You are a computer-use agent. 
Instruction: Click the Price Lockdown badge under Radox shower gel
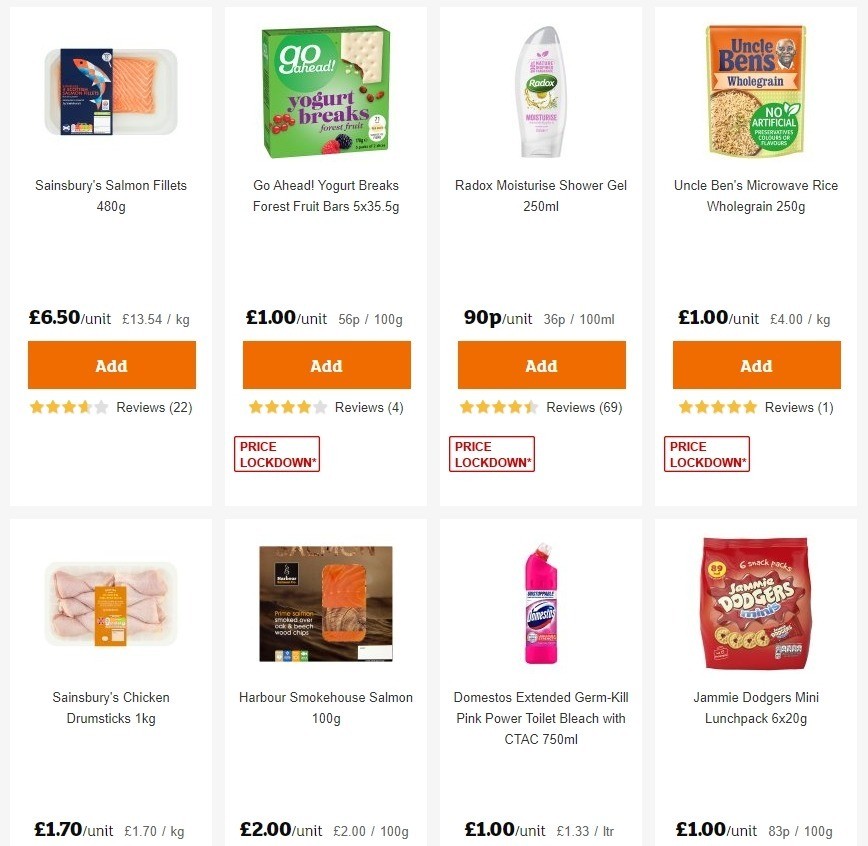(492, 453)
